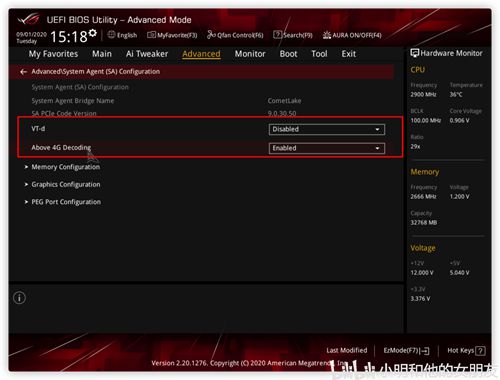500x380 pixels.
Task: Switch to Monitor tab
Action: (x=250, y=54)
